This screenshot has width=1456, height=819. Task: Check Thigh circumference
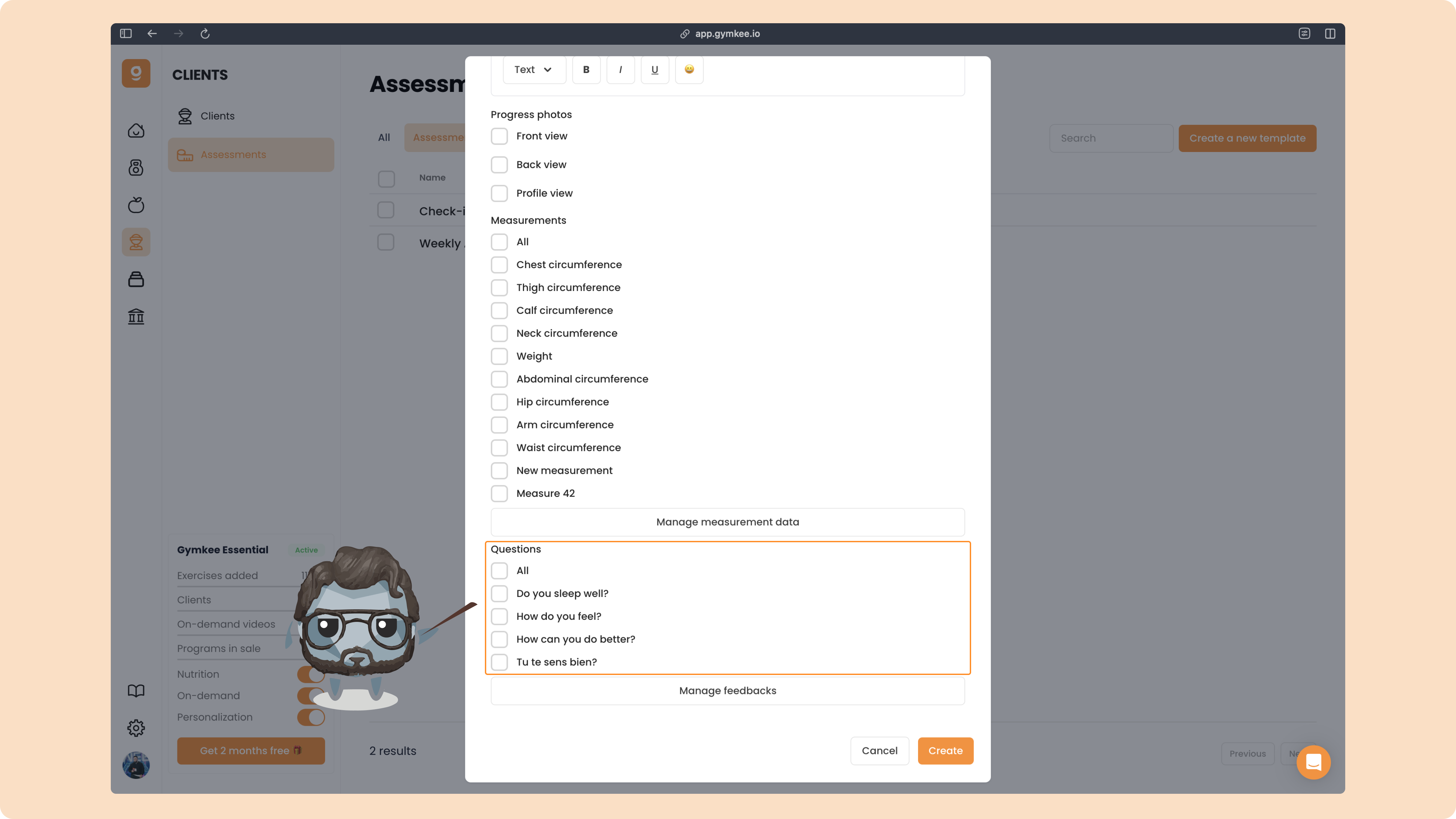[499, 288]
